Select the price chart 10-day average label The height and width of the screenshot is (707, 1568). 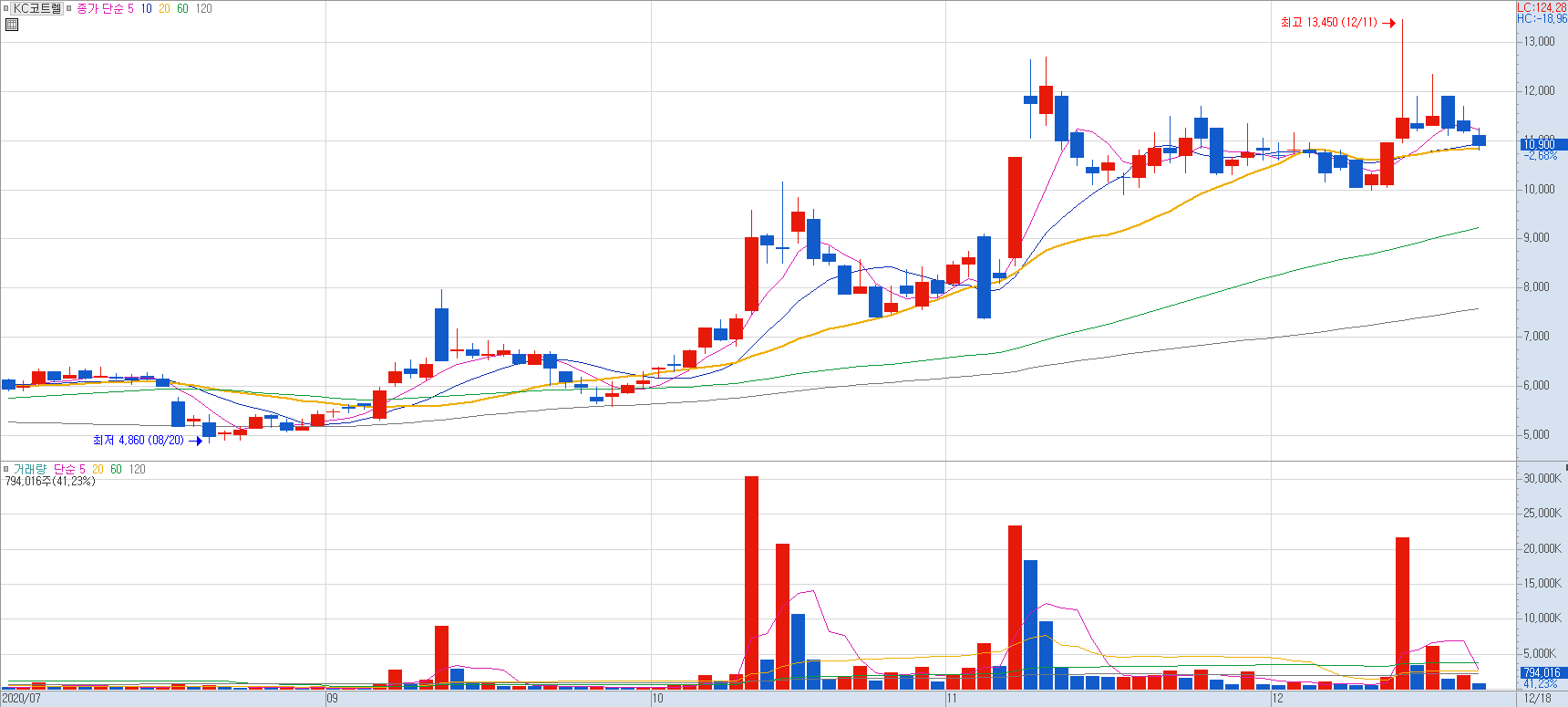(146, 8)
